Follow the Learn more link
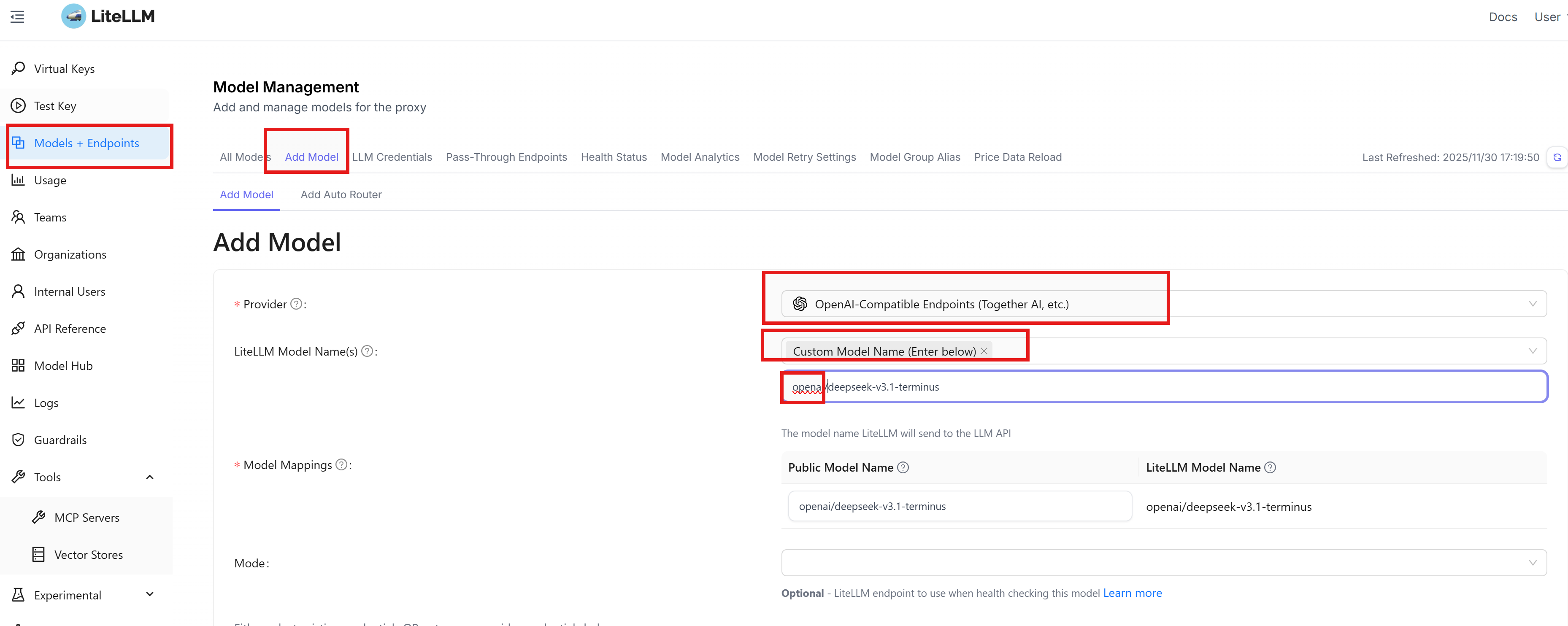 click(1132, 593)
